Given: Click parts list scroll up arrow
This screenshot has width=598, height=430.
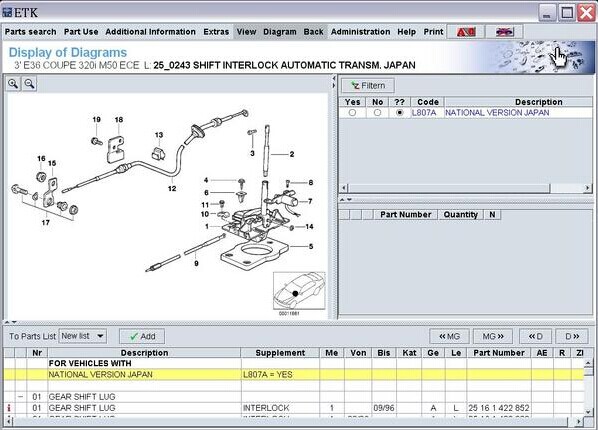Looking at the screenshot, I should pyautogui.click(x=588, y=363).
